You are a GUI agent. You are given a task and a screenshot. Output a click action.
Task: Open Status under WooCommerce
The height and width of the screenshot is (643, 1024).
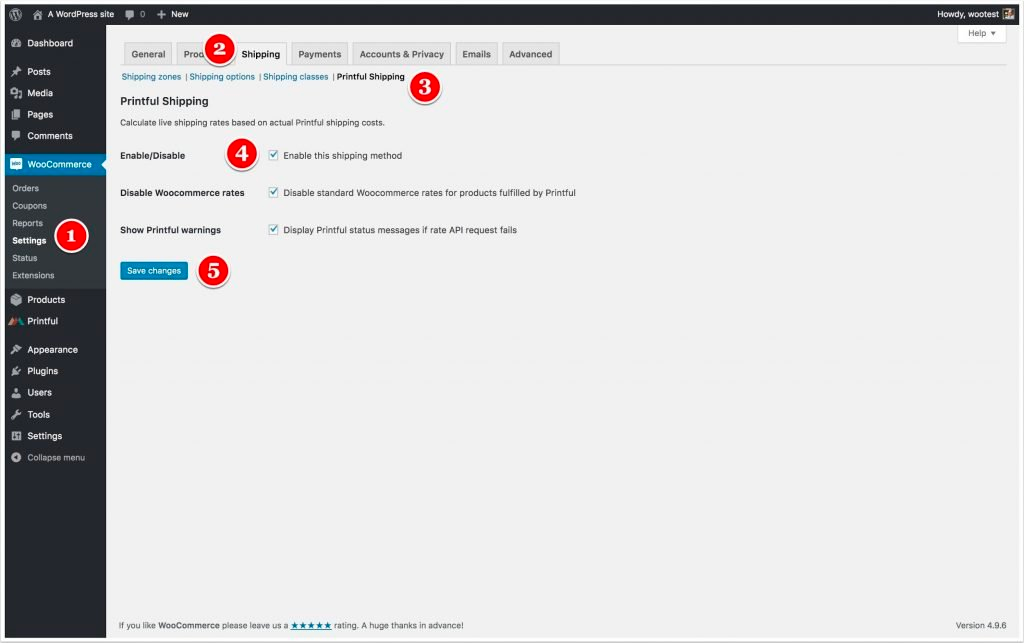point(25,258)
